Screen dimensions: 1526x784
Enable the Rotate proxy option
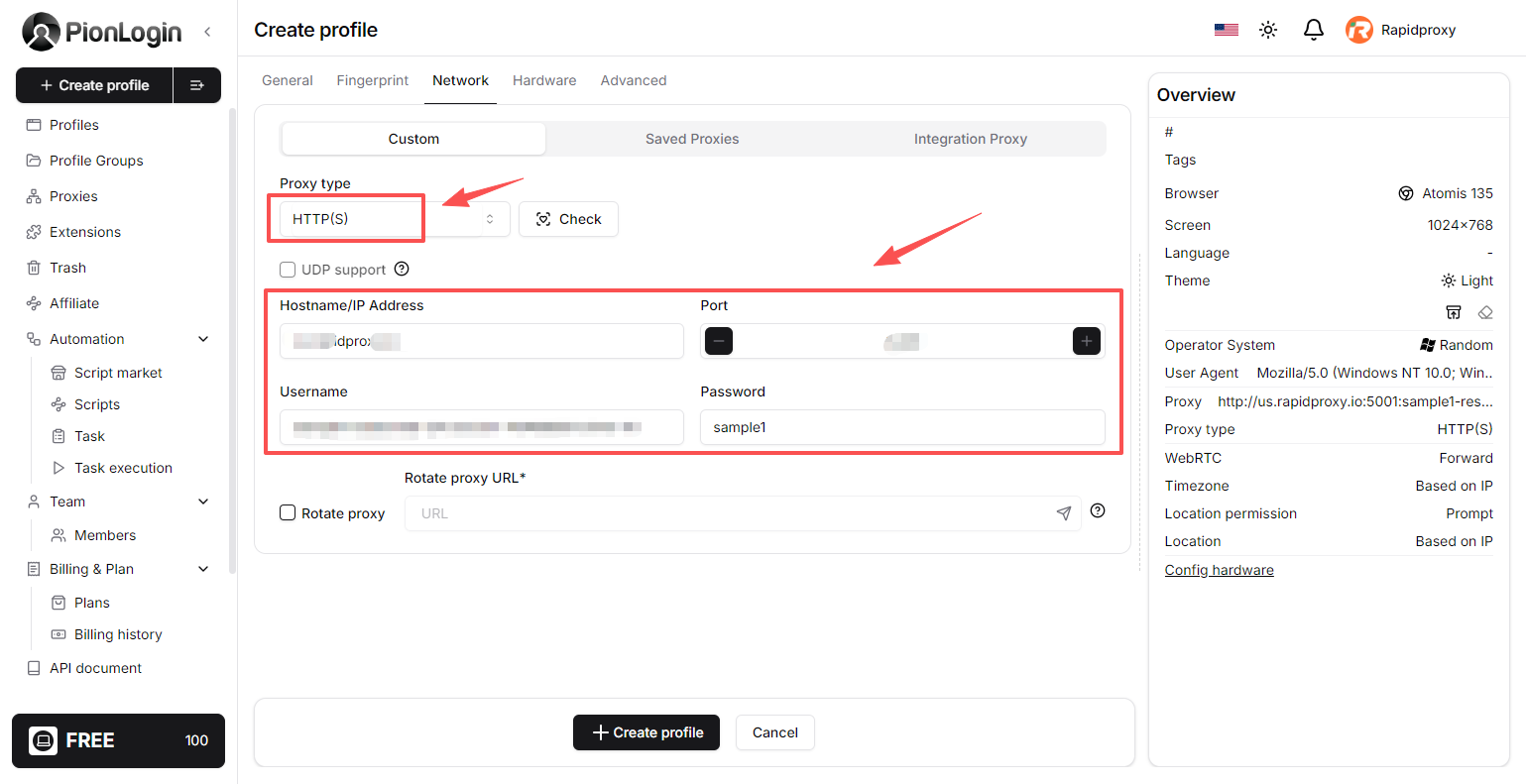tap(288, 513)
